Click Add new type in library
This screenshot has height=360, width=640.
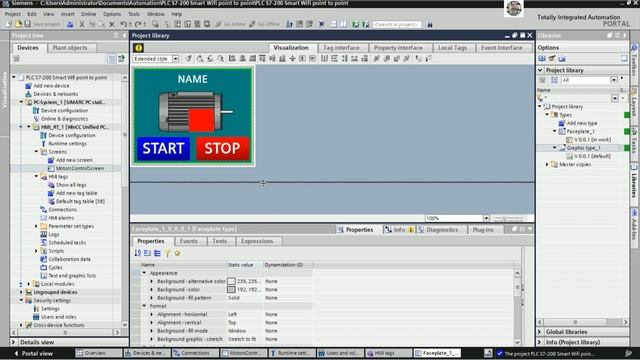(x=582, y=123)
